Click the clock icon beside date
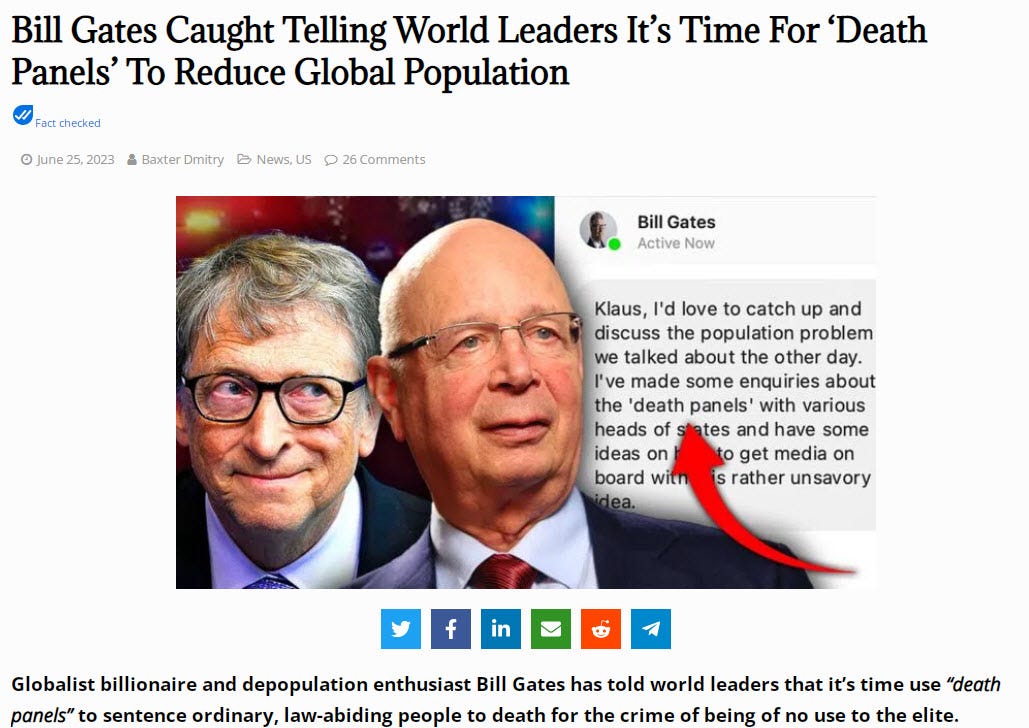1029x728 pixels. (26, 160)
